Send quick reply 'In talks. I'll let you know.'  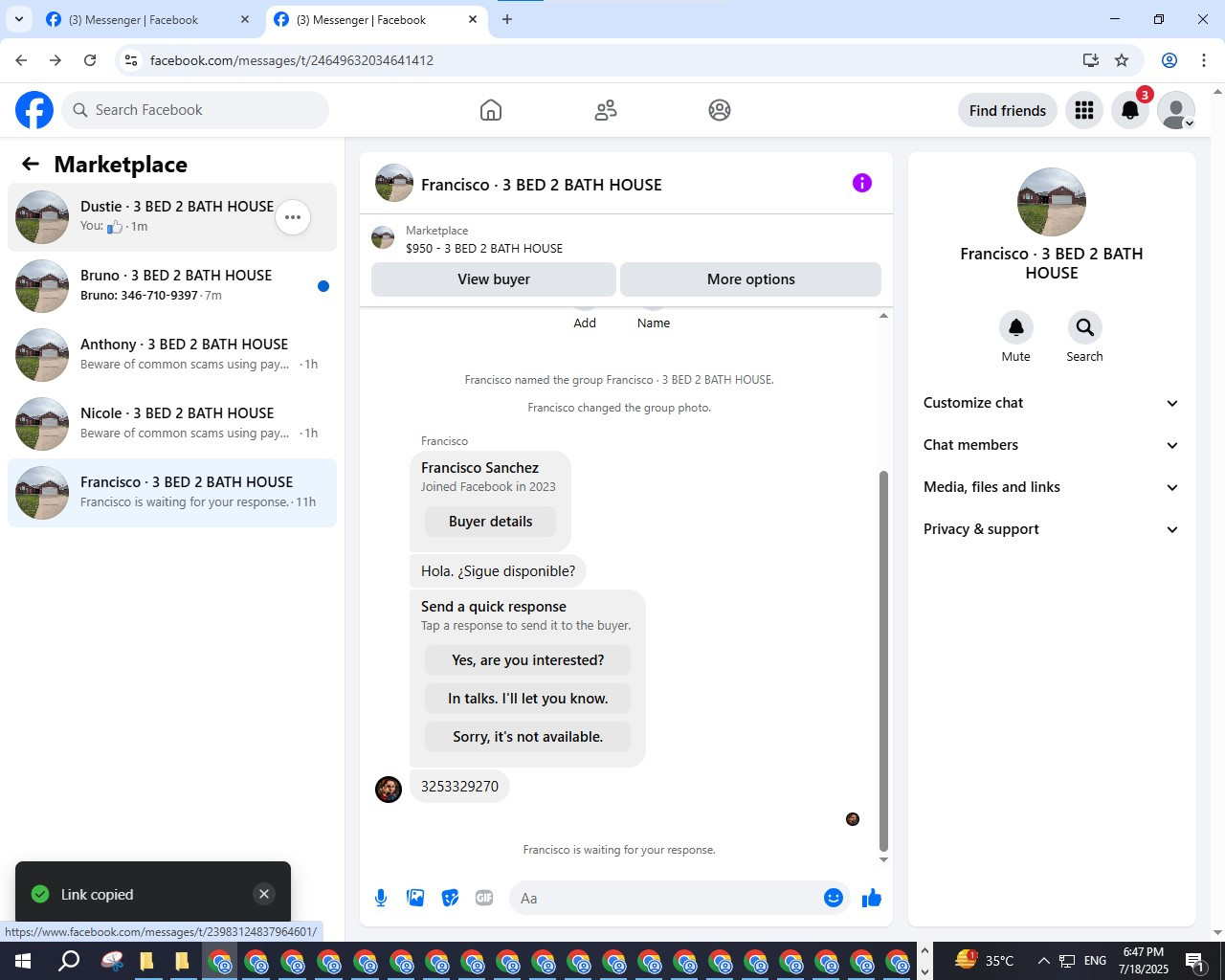527,699
